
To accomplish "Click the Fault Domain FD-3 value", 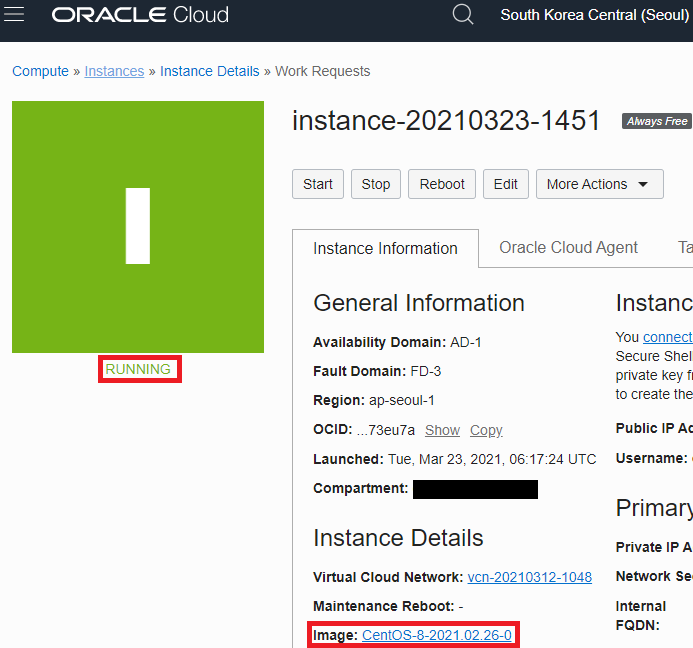I will click(x=426, y=371).
